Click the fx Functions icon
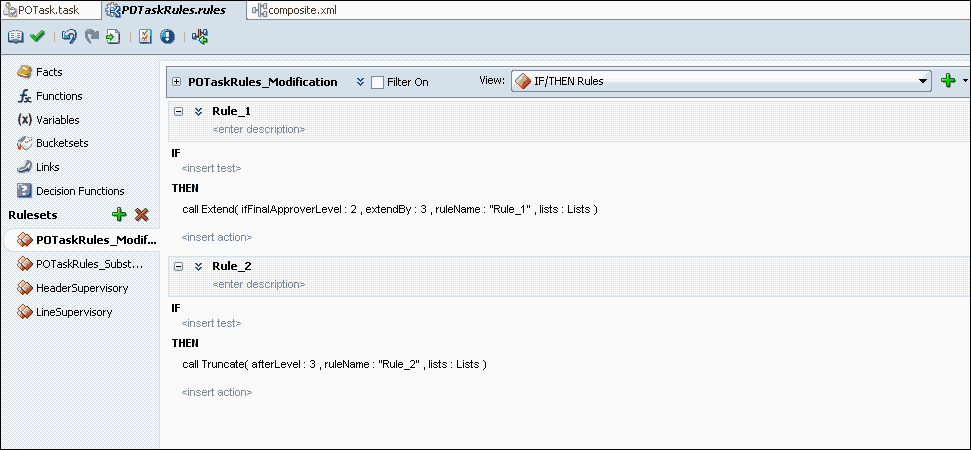The width and height of the screenshot is (971, 450). tap(24, 96)
